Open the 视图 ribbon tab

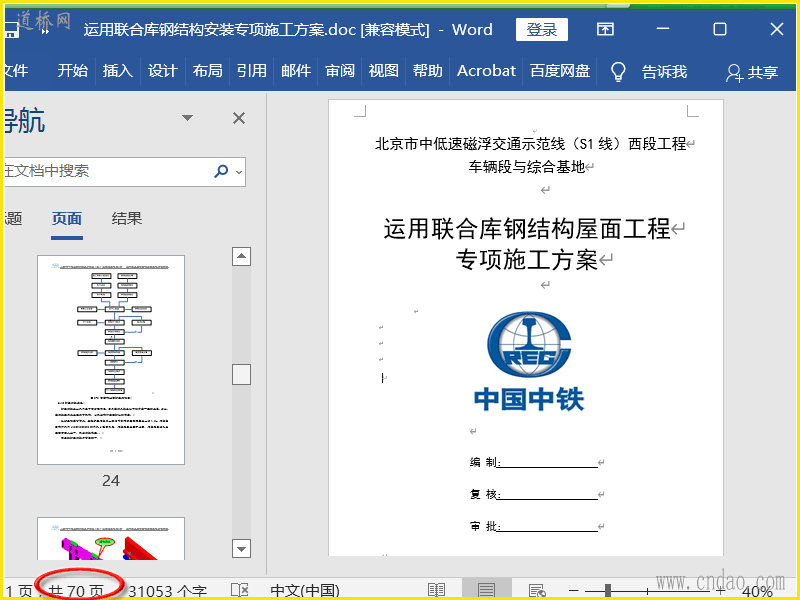383,70
